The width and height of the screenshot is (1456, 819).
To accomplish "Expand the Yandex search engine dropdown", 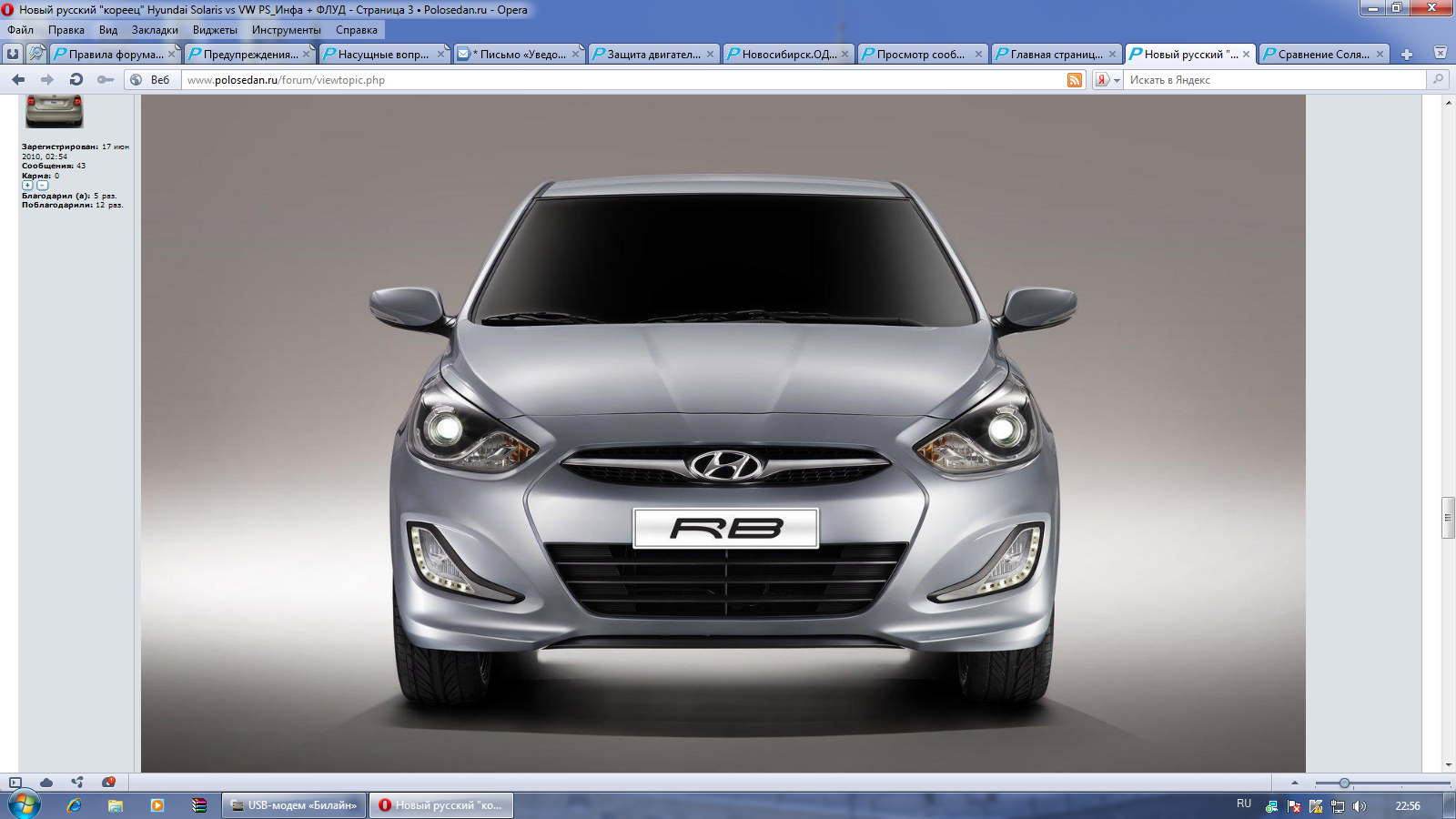I will point(1117,80).
